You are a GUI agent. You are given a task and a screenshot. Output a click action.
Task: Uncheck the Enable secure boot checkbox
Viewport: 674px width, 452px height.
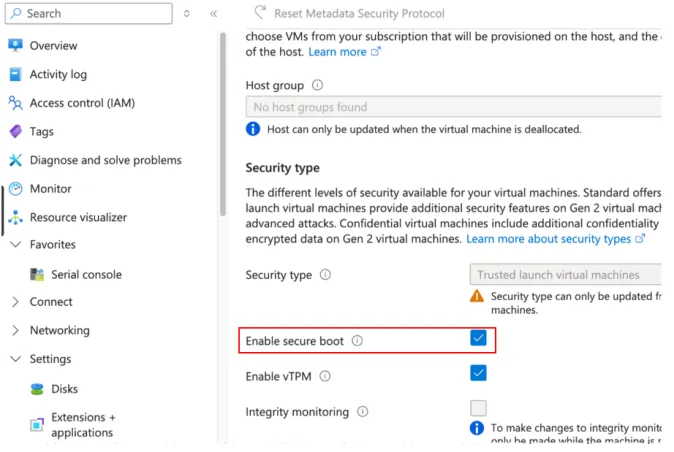click(478, 338)
